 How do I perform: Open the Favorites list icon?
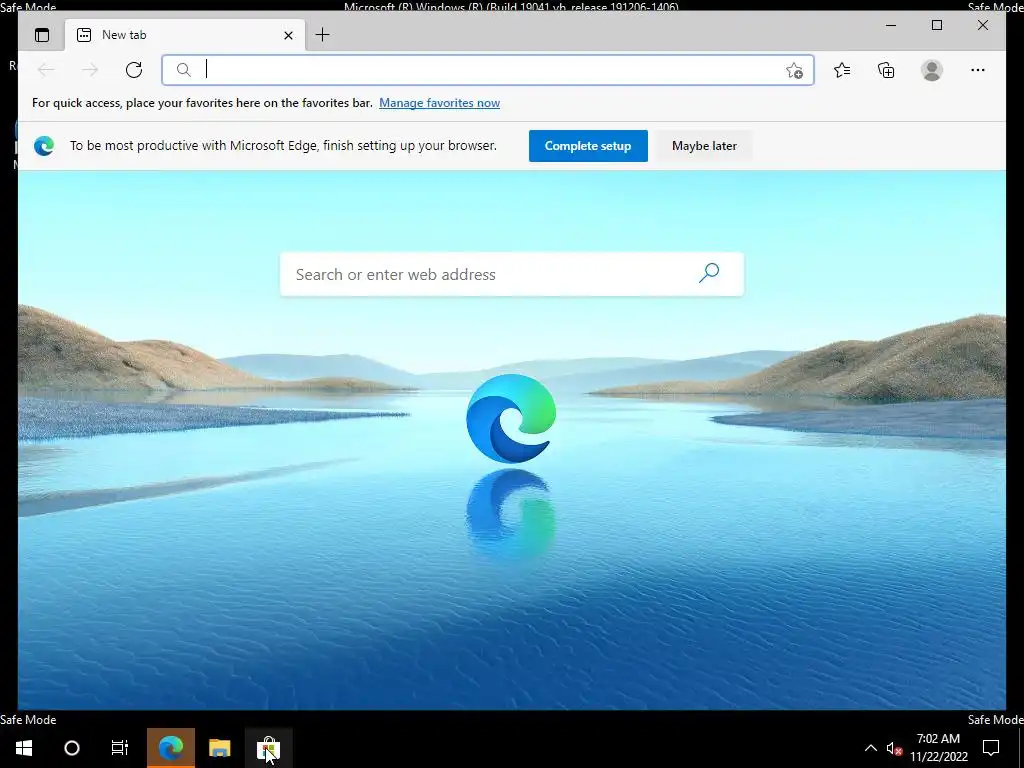point(842,70)
